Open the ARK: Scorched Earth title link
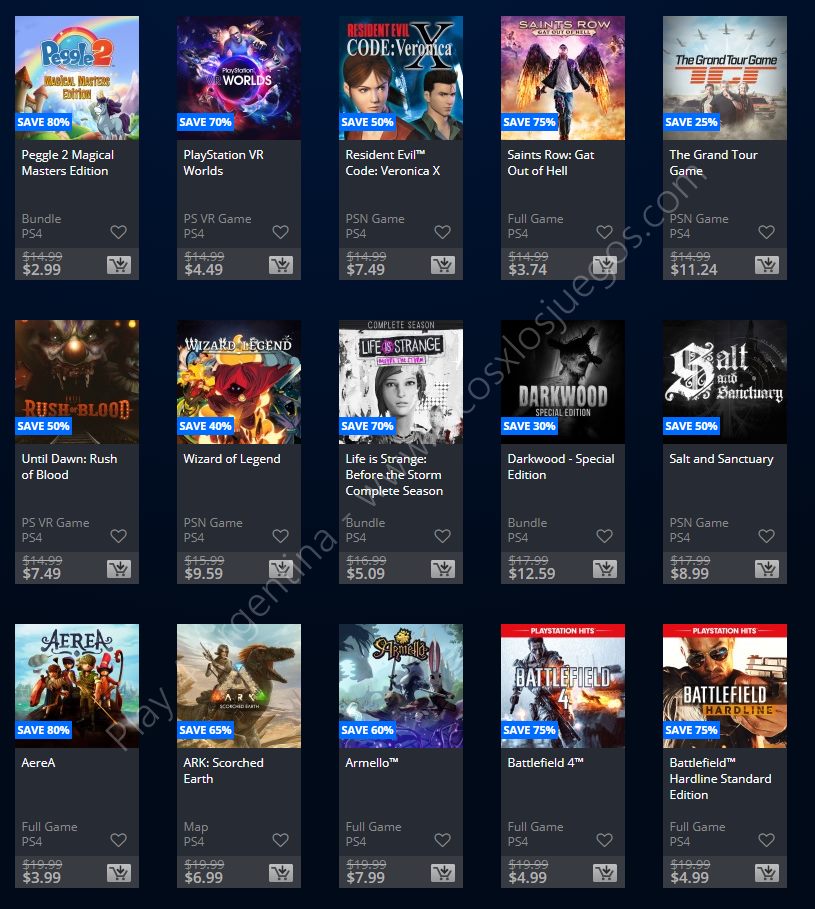 pyautogui.click(x=223, y=770)
